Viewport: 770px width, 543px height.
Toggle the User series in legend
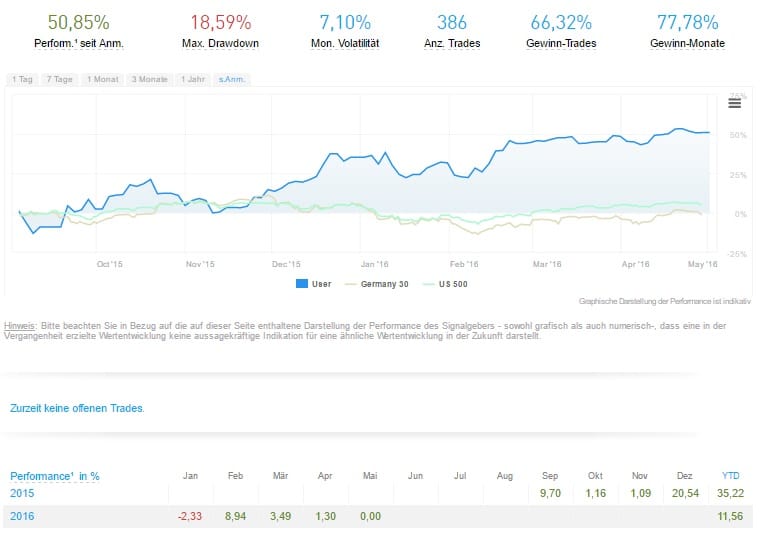tap(321, 284)
